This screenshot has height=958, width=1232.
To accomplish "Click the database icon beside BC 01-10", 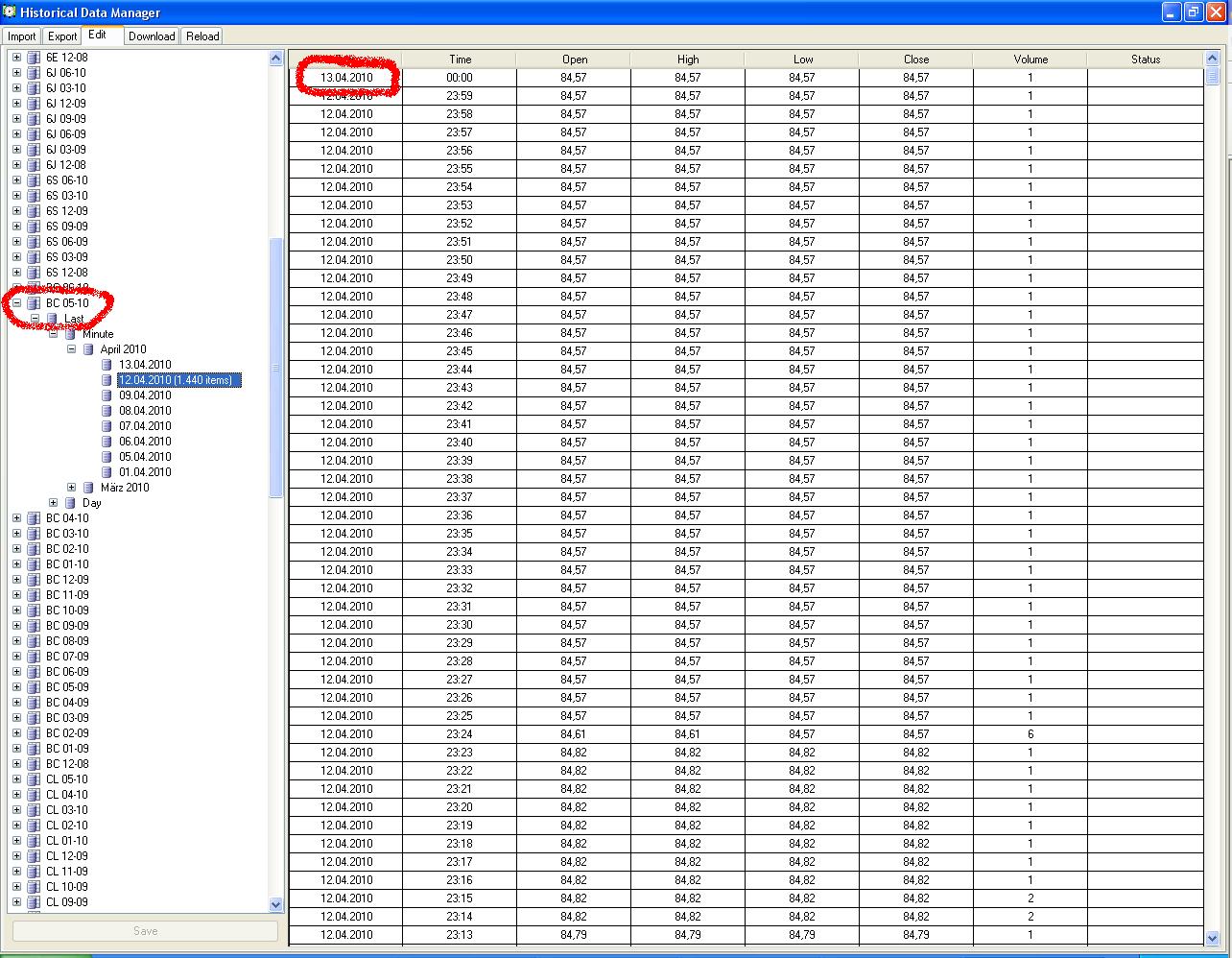I will tap(34, 564).
